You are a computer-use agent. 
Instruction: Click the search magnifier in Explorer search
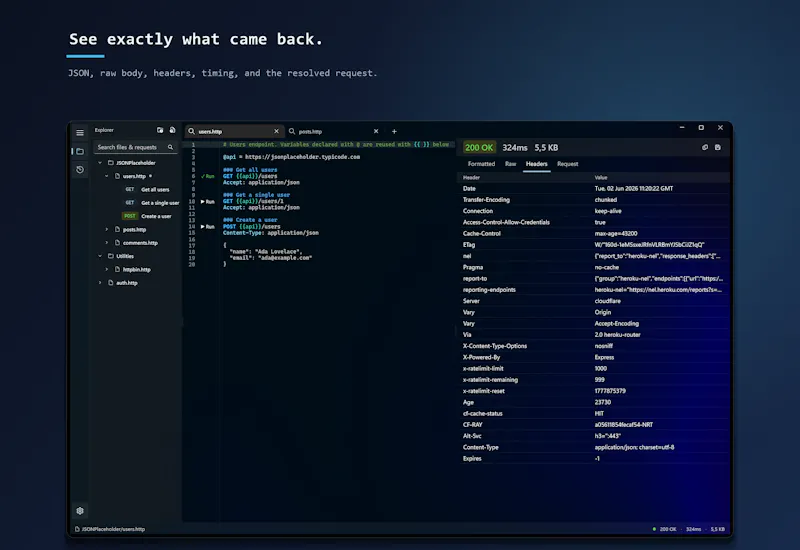pyautogui.click(x=170, y=147)
